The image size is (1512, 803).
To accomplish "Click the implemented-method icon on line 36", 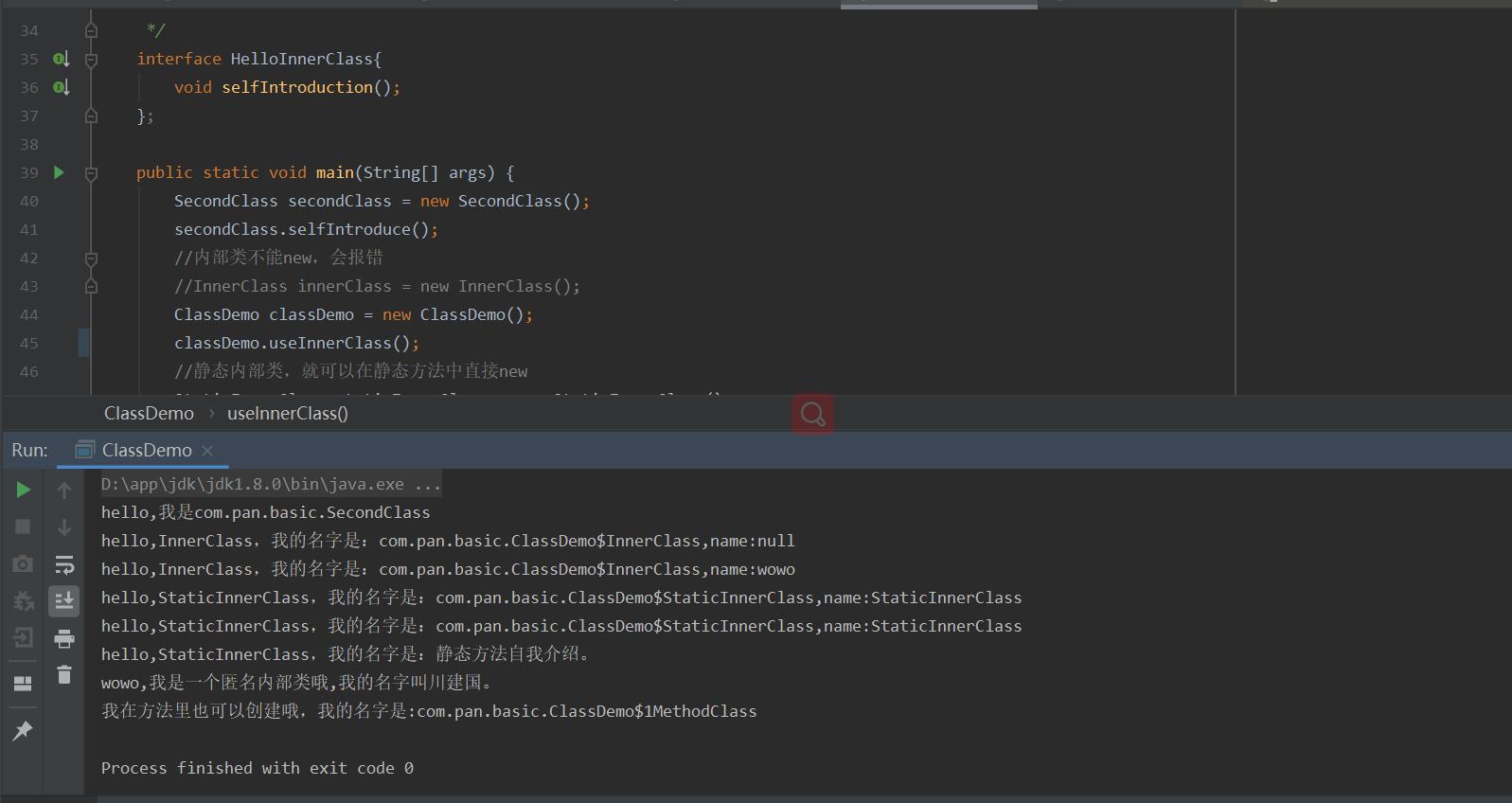I will [61, 88].
